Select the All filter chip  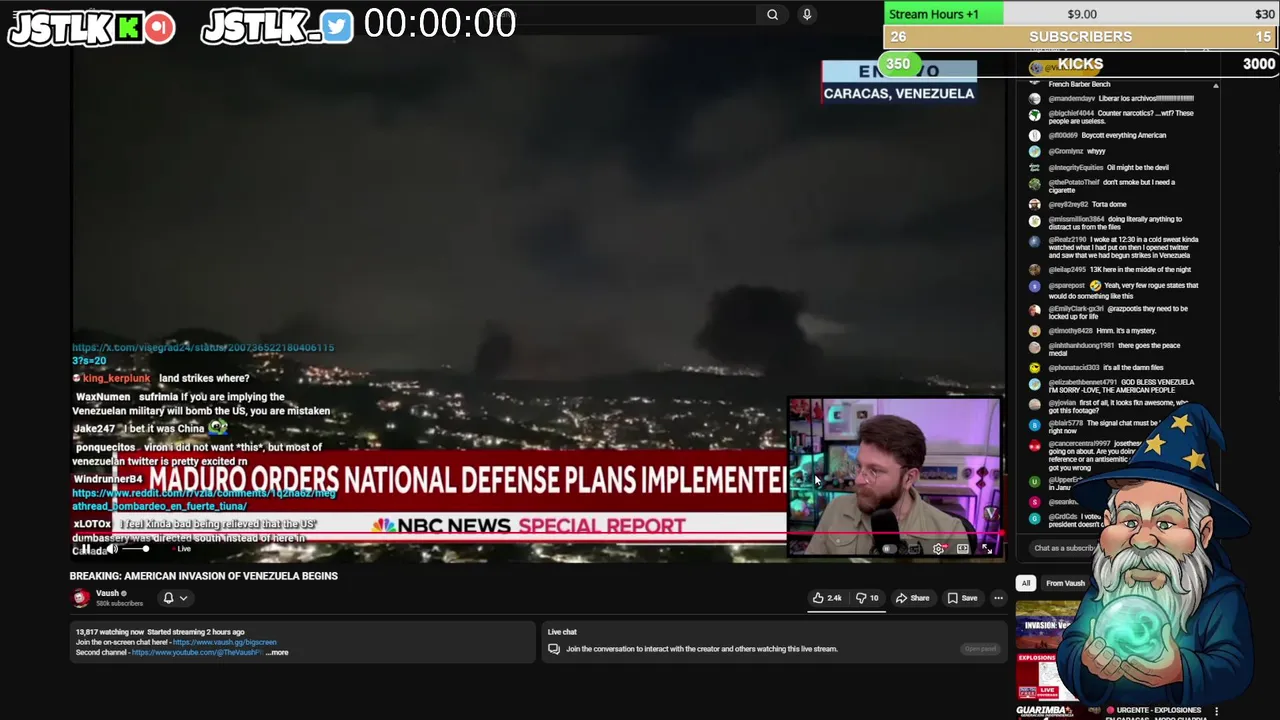pos(1025,583)
